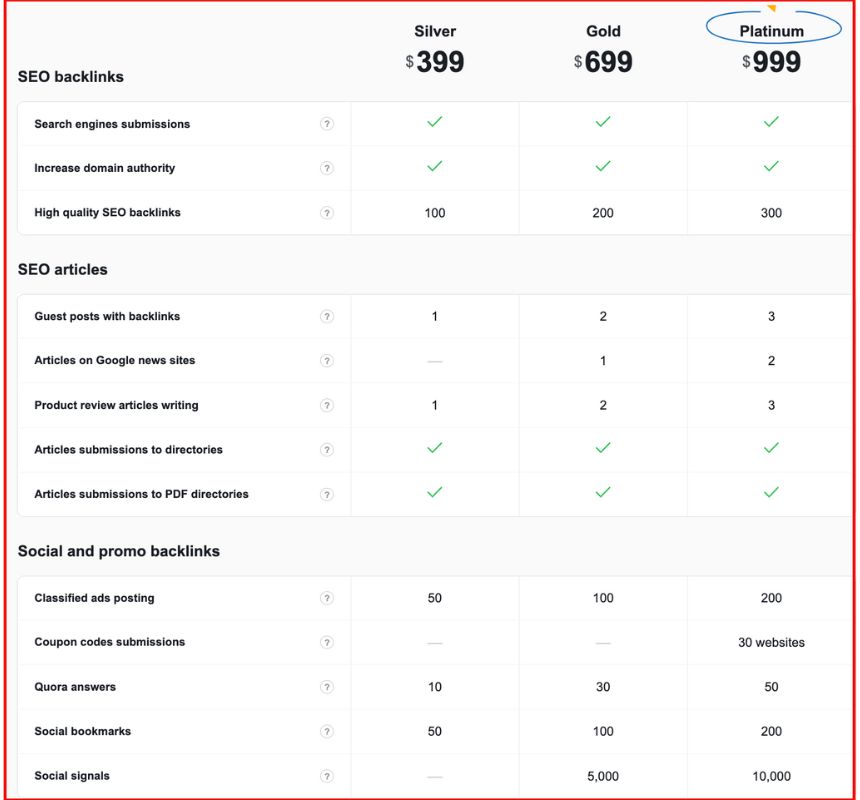The width and height of the screenshot is (860, 800).
Task: Click the '30 websites' coupon codes value
Action: pos(771,643)
